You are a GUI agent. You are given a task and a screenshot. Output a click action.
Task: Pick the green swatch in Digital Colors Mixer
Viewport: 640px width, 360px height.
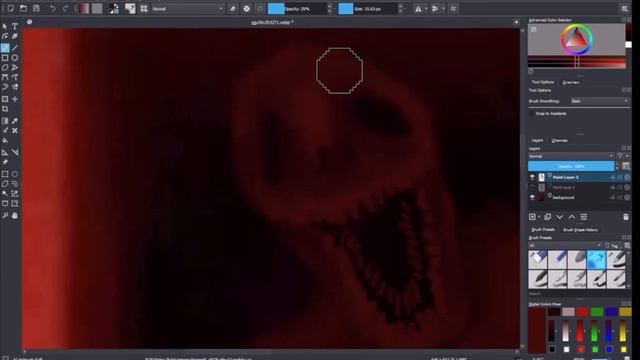[x=597, y=312]
